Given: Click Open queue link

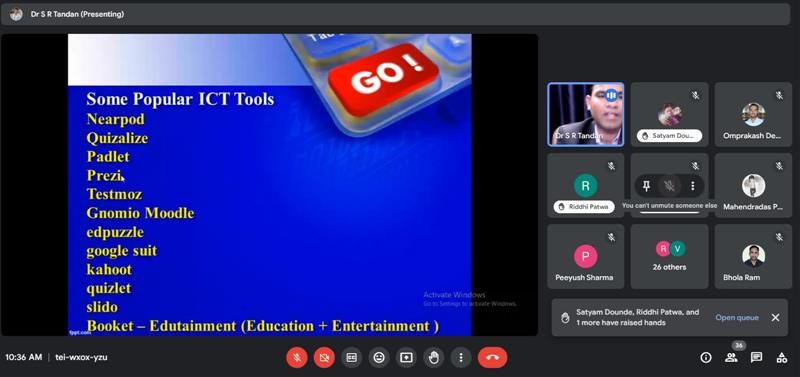Looking at the screenshot, I should pyautogui.click(x=737, y=317).
